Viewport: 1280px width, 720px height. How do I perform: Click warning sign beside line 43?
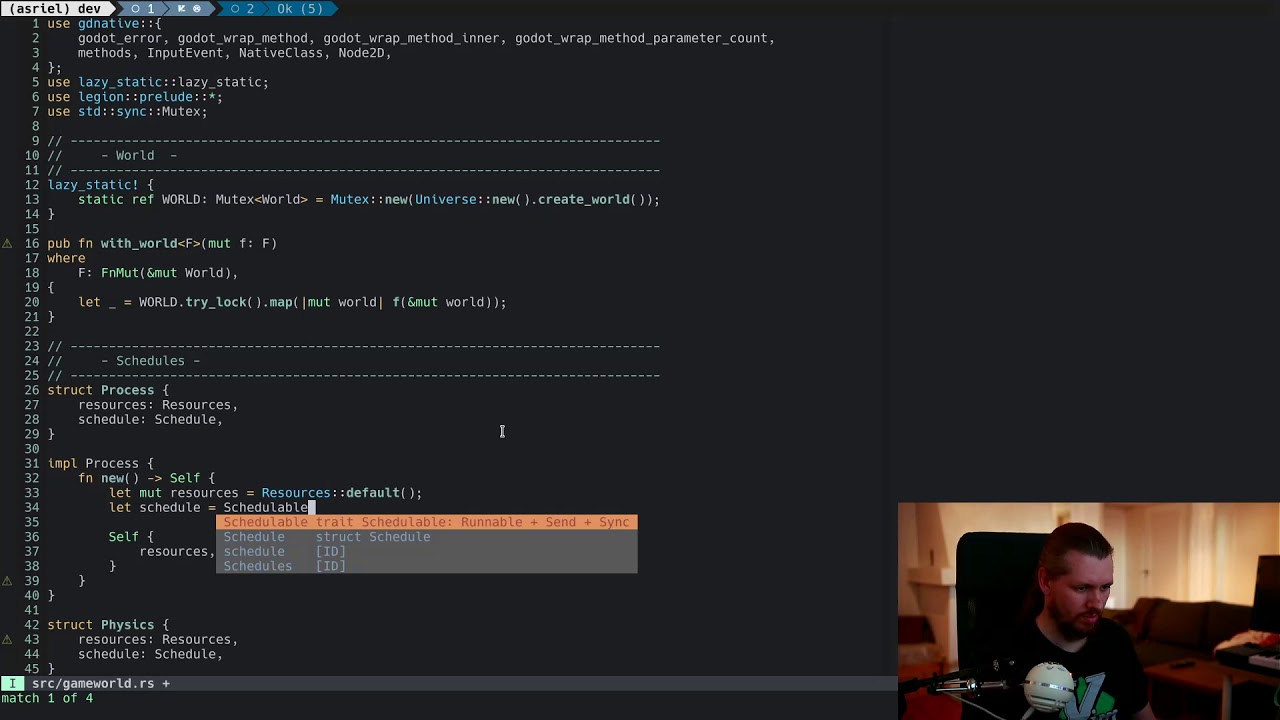point(7,639)
